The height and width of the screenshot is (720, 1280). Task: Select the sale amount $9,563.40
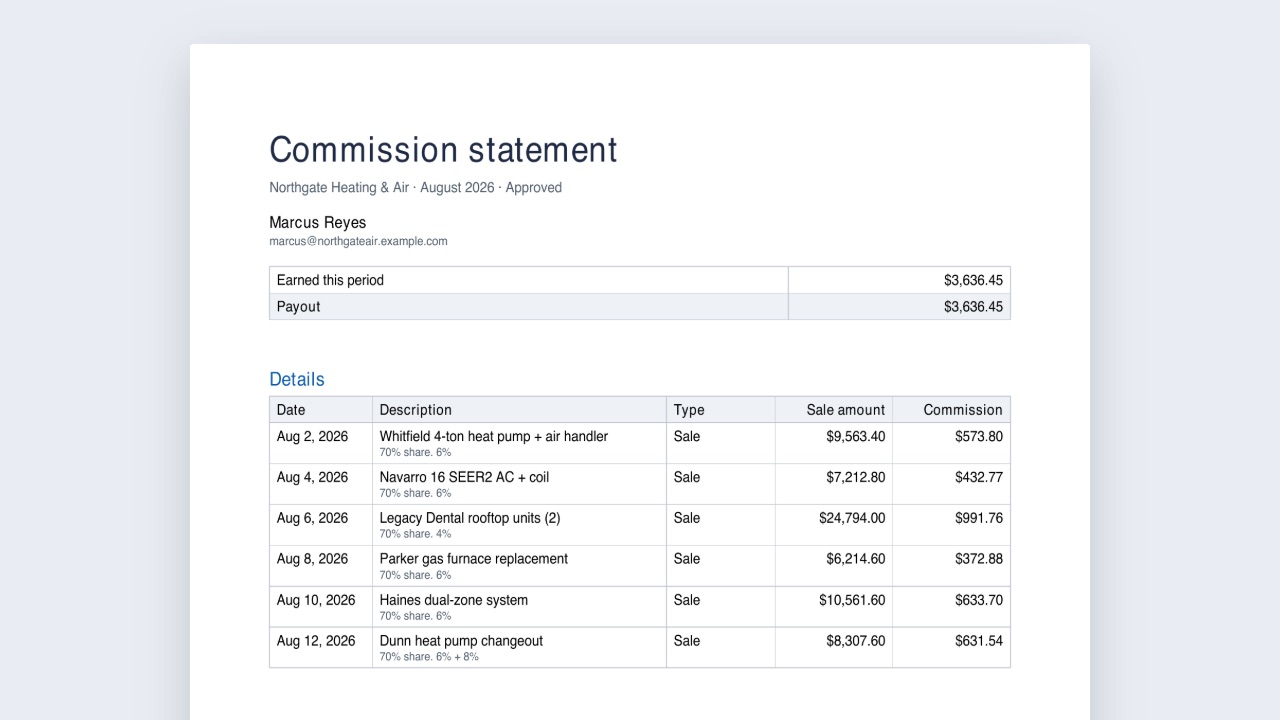pyautogui.click(x=856, y=437)
